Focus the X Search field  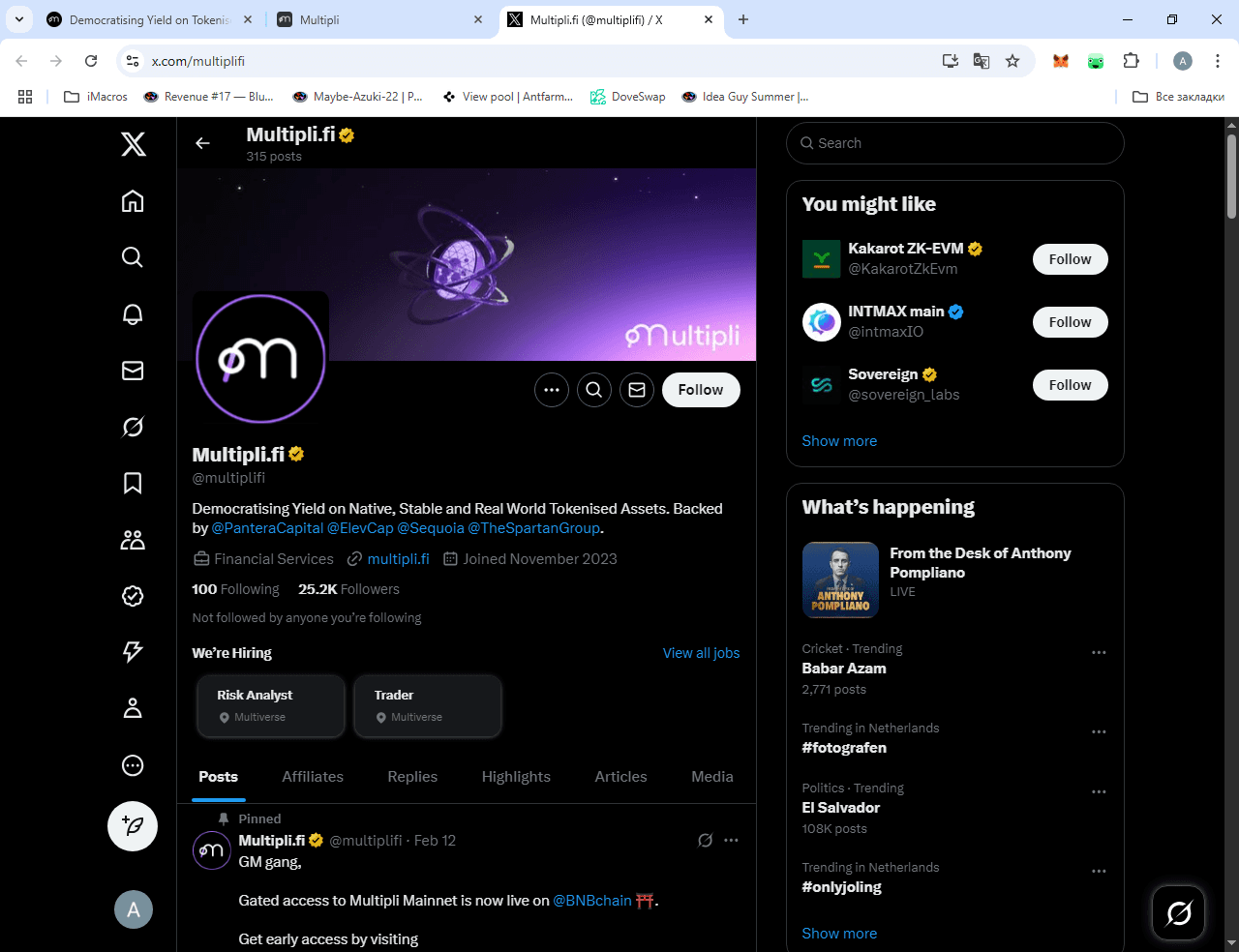click(955, 143)
